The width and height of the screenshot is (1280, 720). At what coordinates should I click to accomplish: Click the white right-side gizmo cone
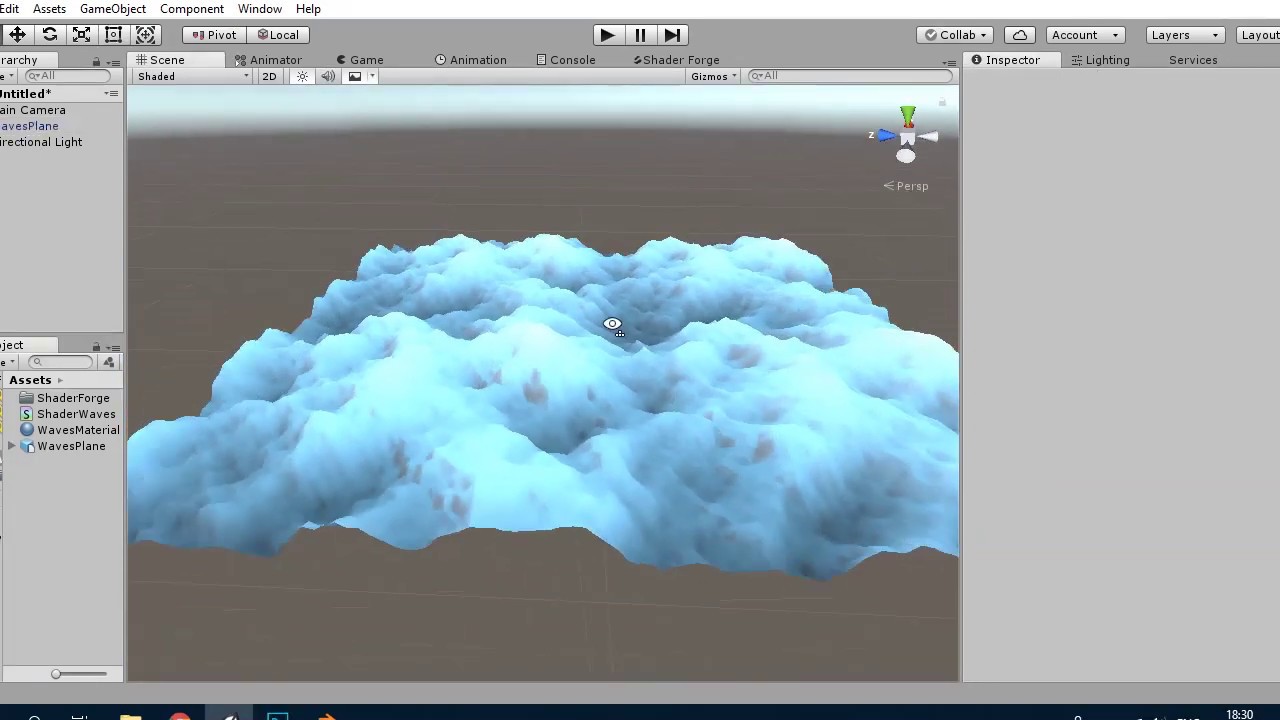(x=928, y=137)
